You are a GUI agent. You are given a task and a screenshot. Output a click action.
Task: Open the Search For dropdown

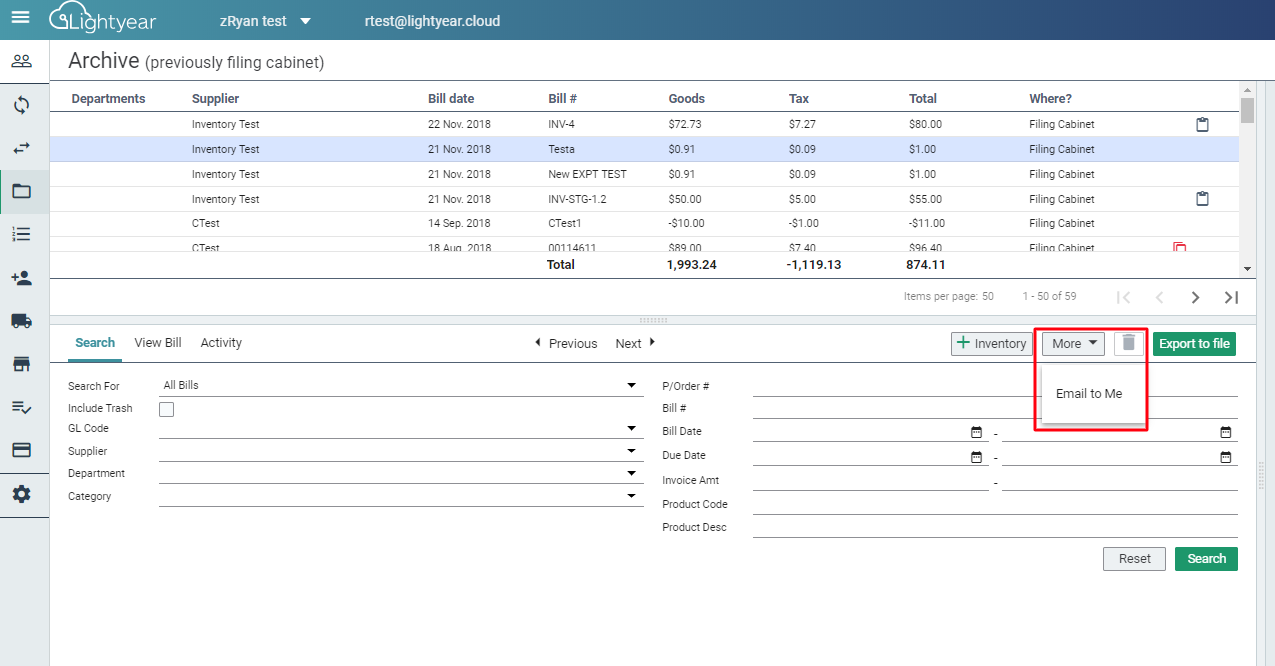(x=631, y=384)
